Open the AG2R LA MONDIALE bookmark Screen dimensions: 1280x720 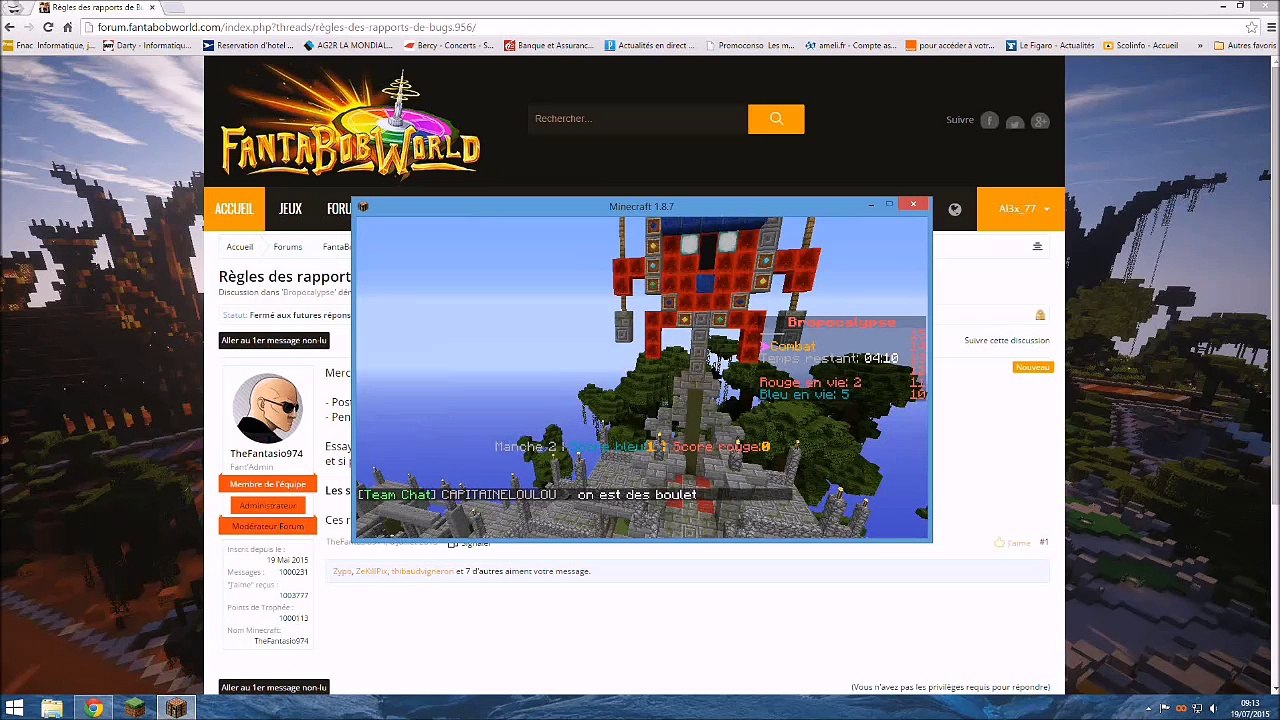[349, 45]
